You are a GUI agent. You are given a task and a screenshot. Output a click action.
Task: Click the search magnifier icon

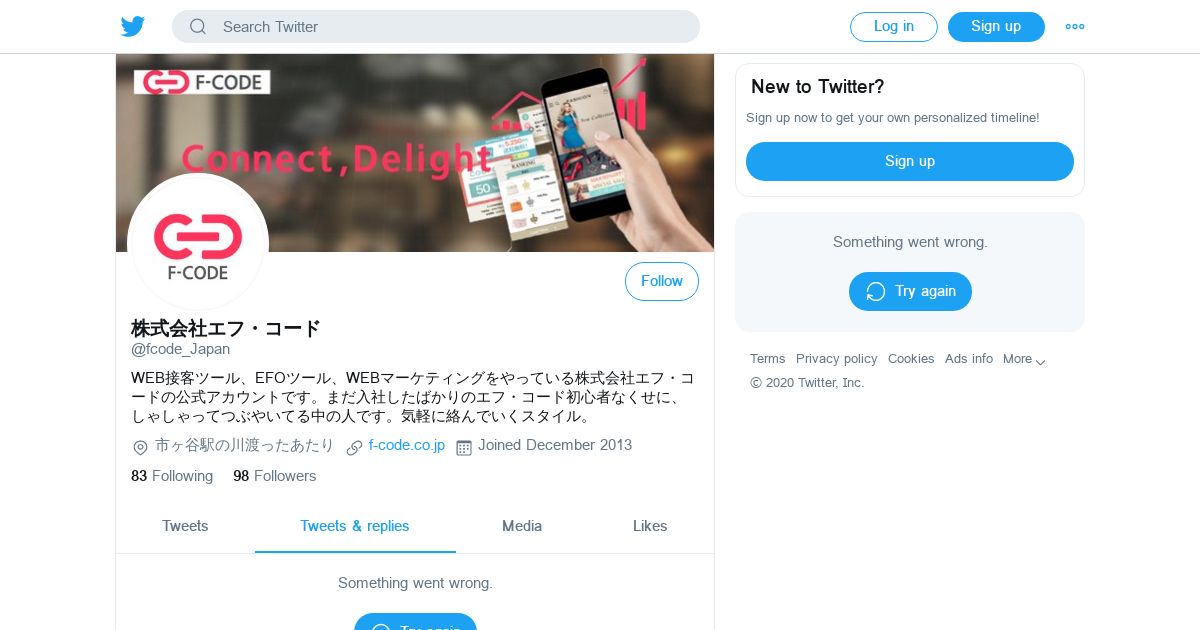[198, 27]
